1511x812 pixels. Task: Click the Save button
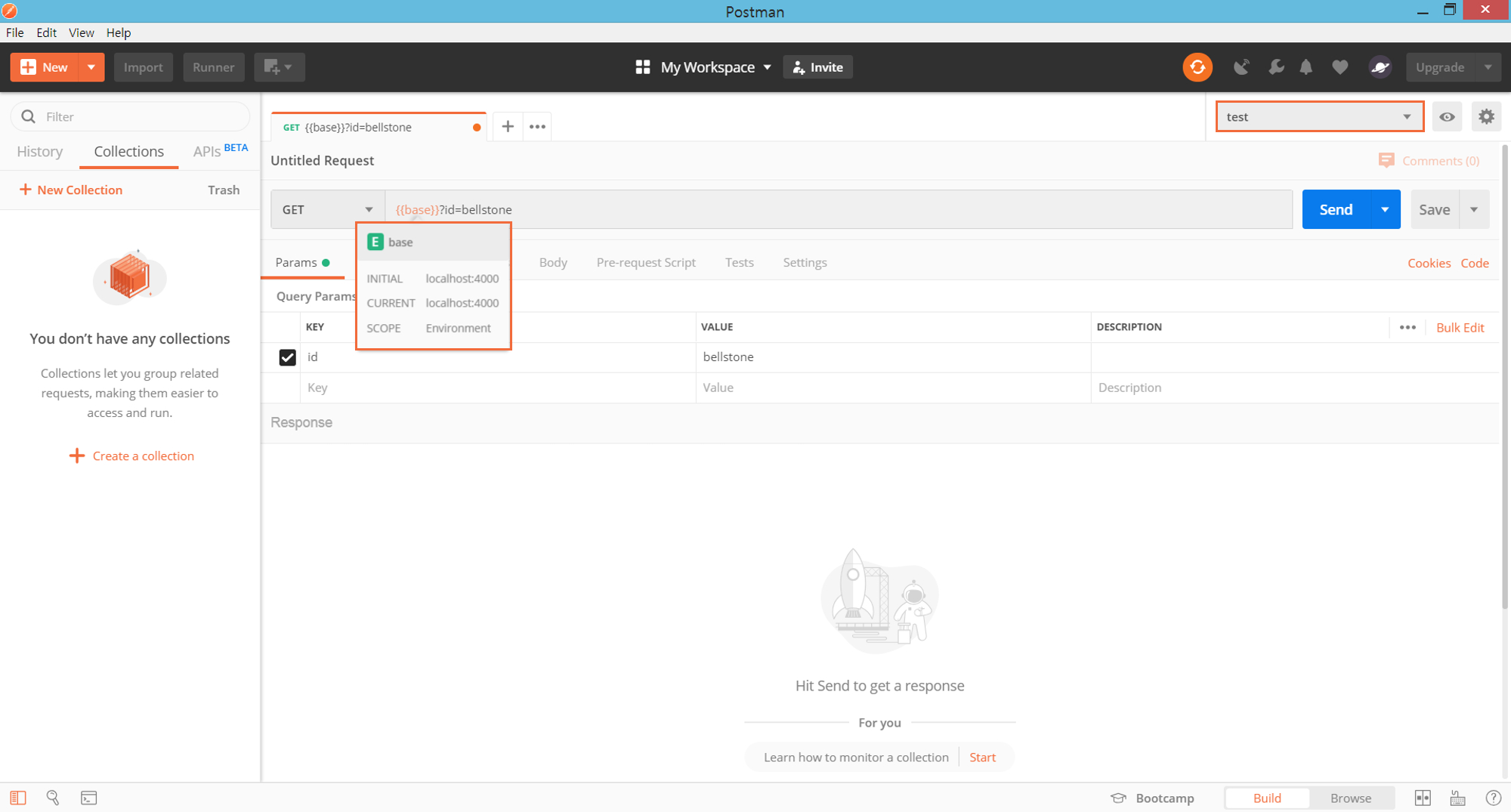(1434, 209)
